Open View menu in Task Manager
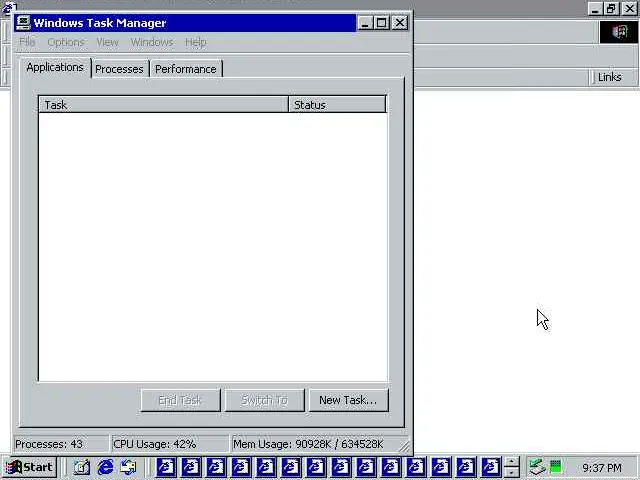 click(107, 42)
